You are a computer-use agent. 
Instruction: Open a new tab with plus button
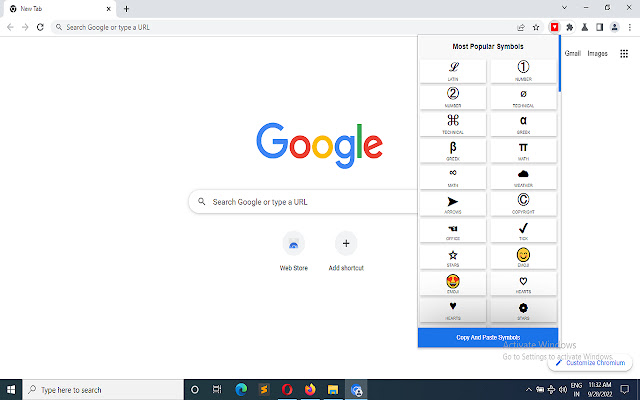[x=126, y=9]
